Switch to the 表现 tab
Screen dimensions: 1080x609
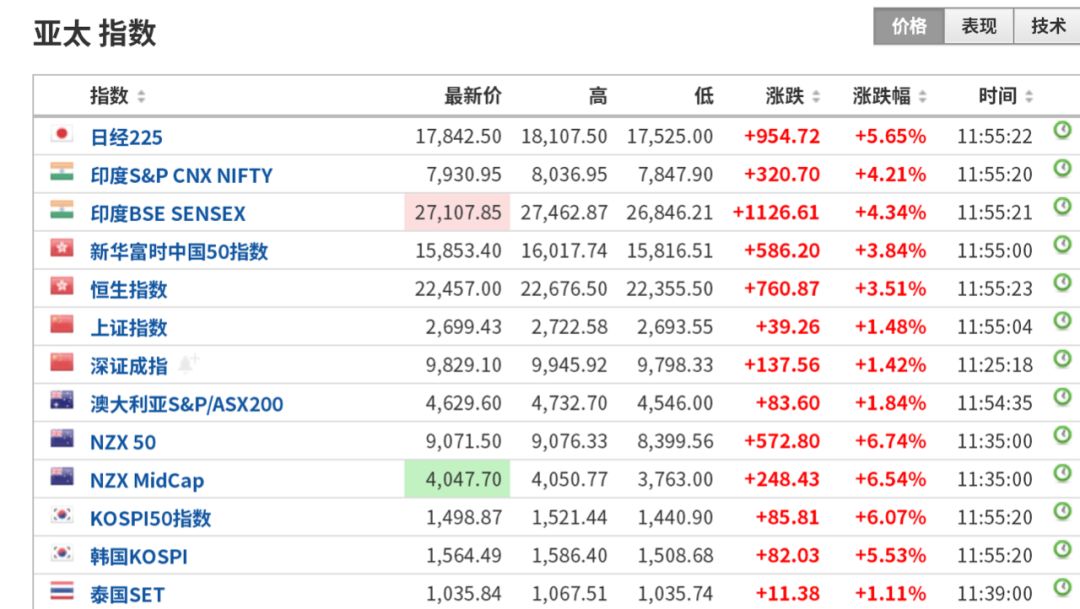(x=979, y=27)
